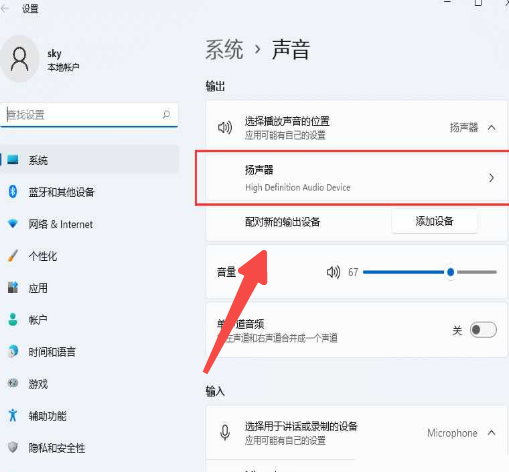Open 游戏 settings
This screenshot has width=509, height=472.
[x=89, y=383]
